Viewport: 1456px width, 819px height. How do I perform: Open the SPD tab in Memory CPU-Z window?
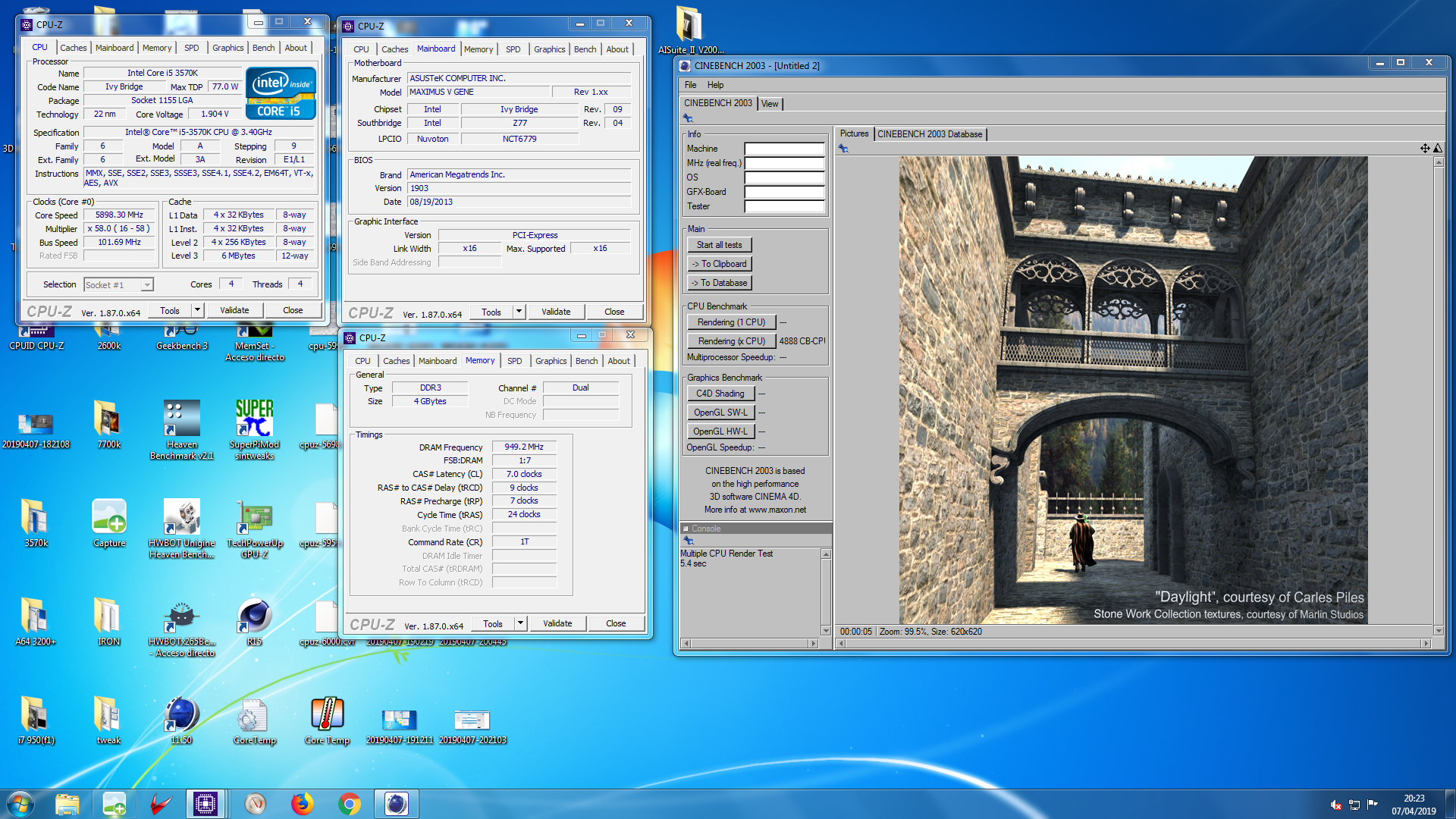(x=514, y=361)
